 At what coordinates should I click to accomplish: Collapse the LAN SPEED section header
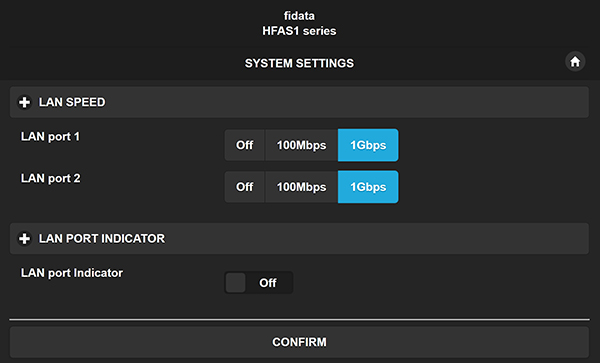(x=299, y=102)
